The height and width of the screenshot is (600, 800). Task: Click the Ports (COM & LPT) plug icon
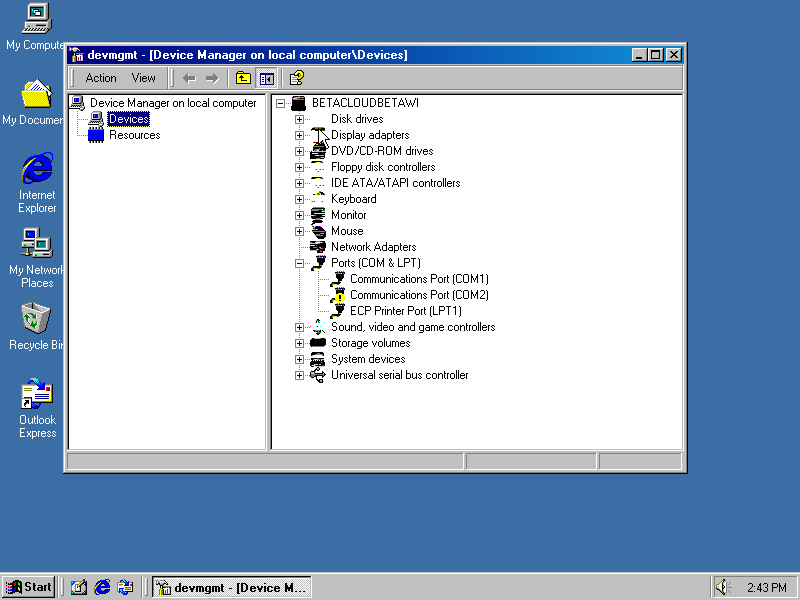tap(318, 263)
